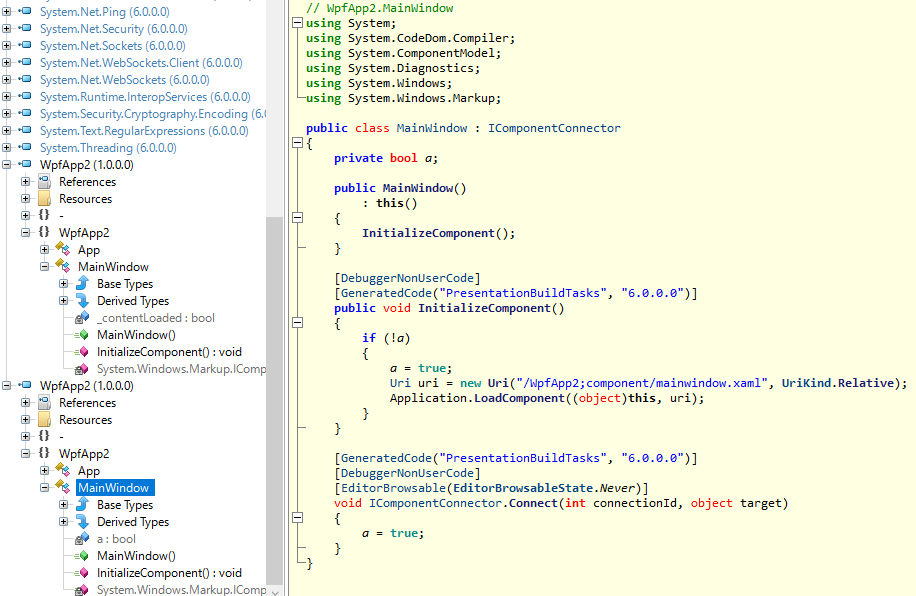This screenshot has height=596, width=916.
Task: Select System.Net.Sockets (6.0.0.0) in the tree
Action: click(113, 46)
